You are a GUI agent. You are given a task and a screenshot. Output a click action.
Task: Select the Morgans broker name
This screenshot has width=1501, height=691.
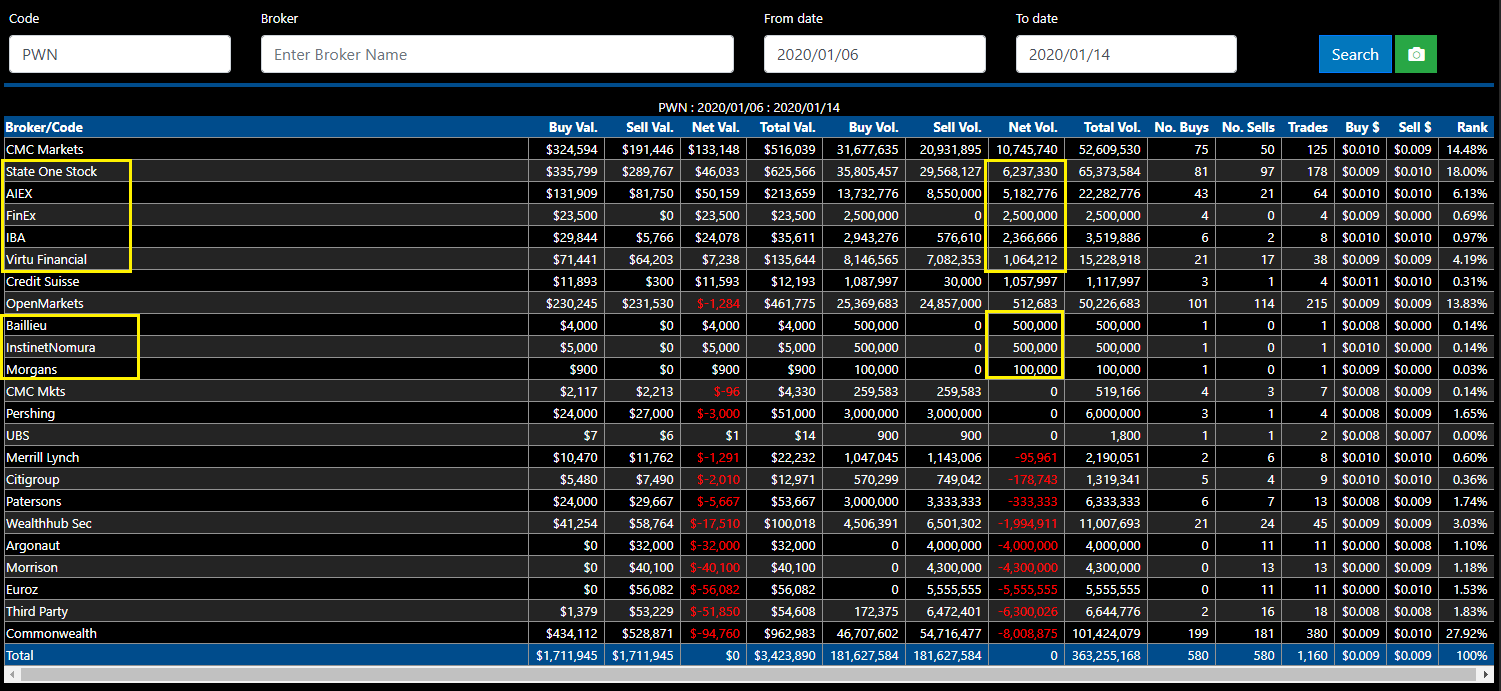31,369
